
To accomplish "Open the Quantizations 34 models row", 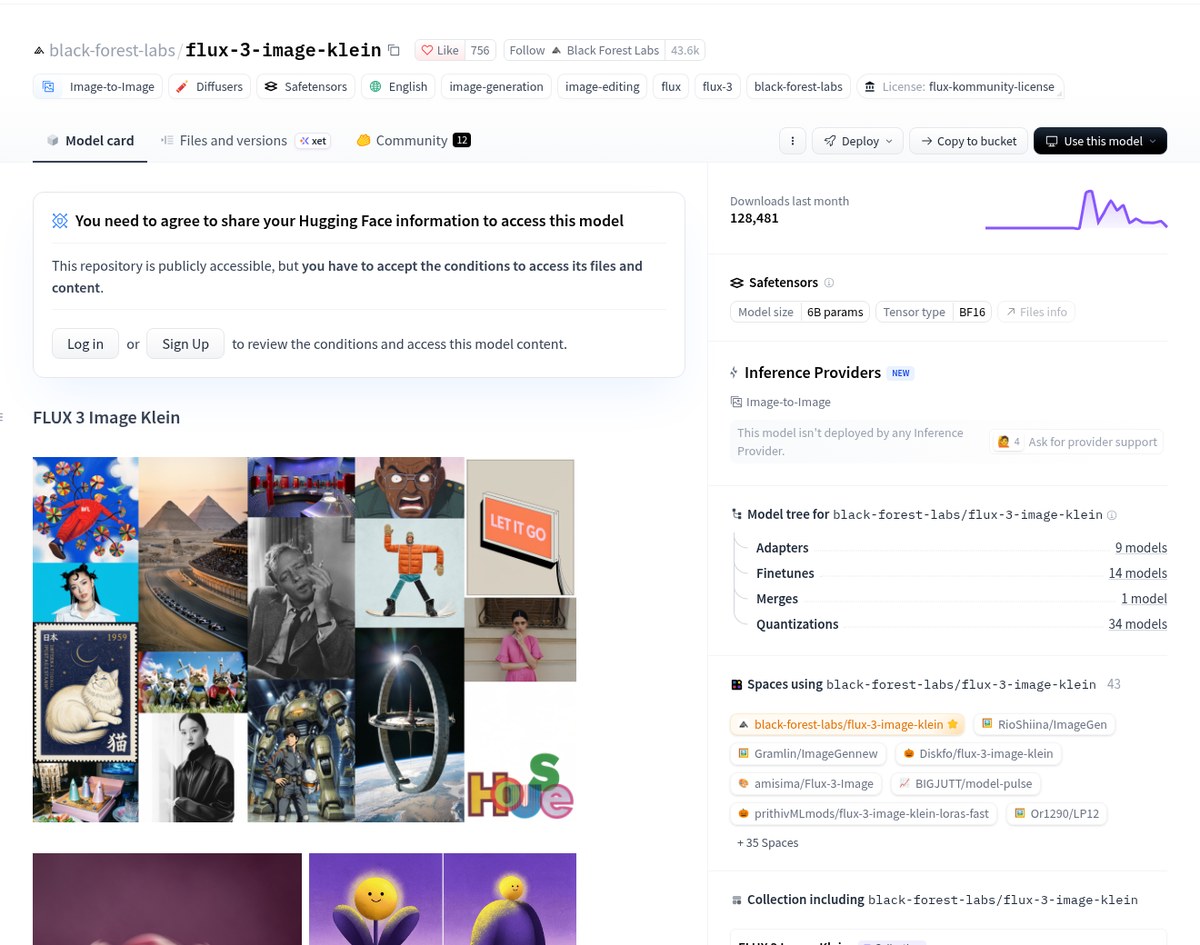I will pos(961,624).
